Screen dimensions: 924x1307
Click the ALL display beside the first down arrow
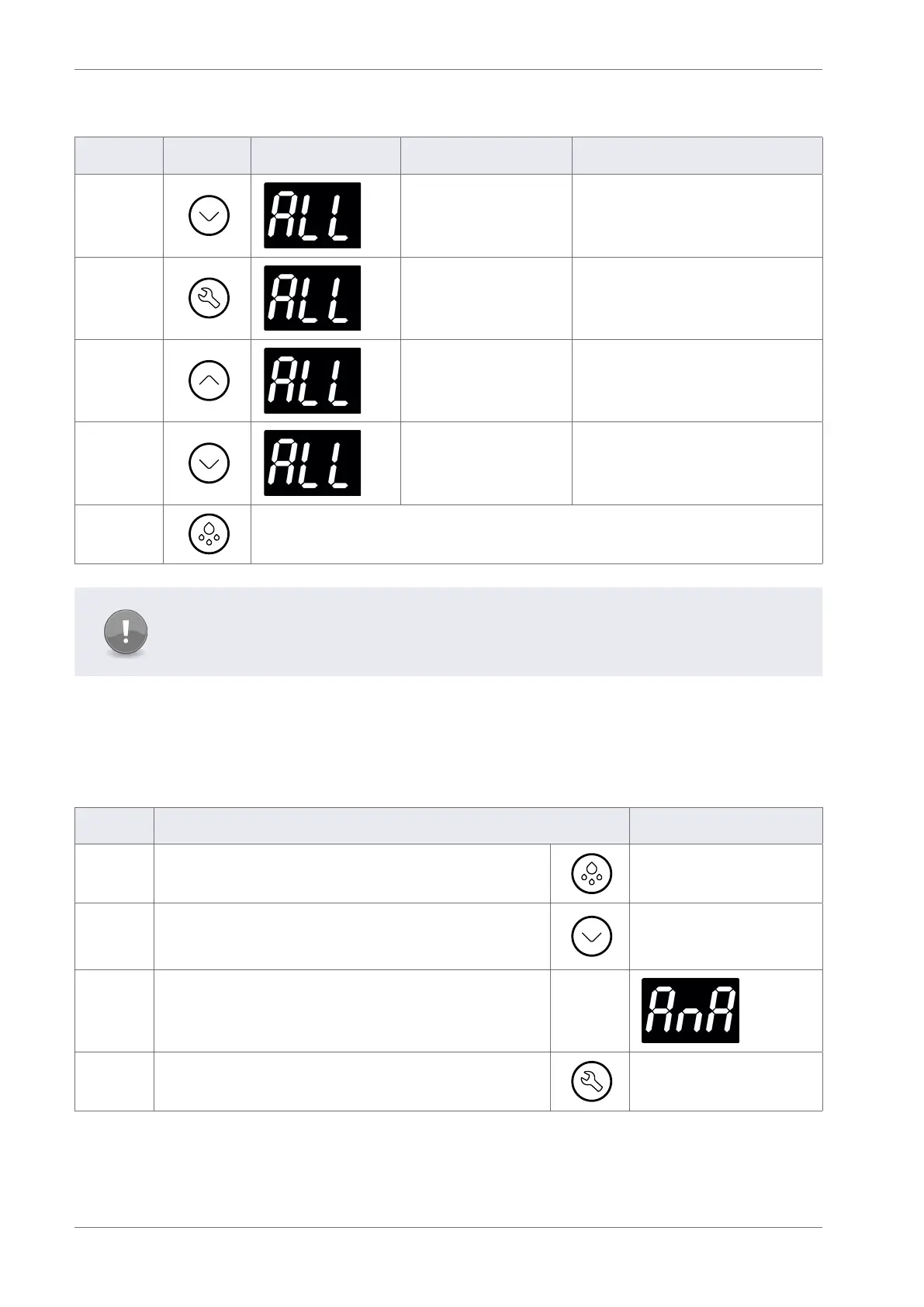tap(312, 216)
